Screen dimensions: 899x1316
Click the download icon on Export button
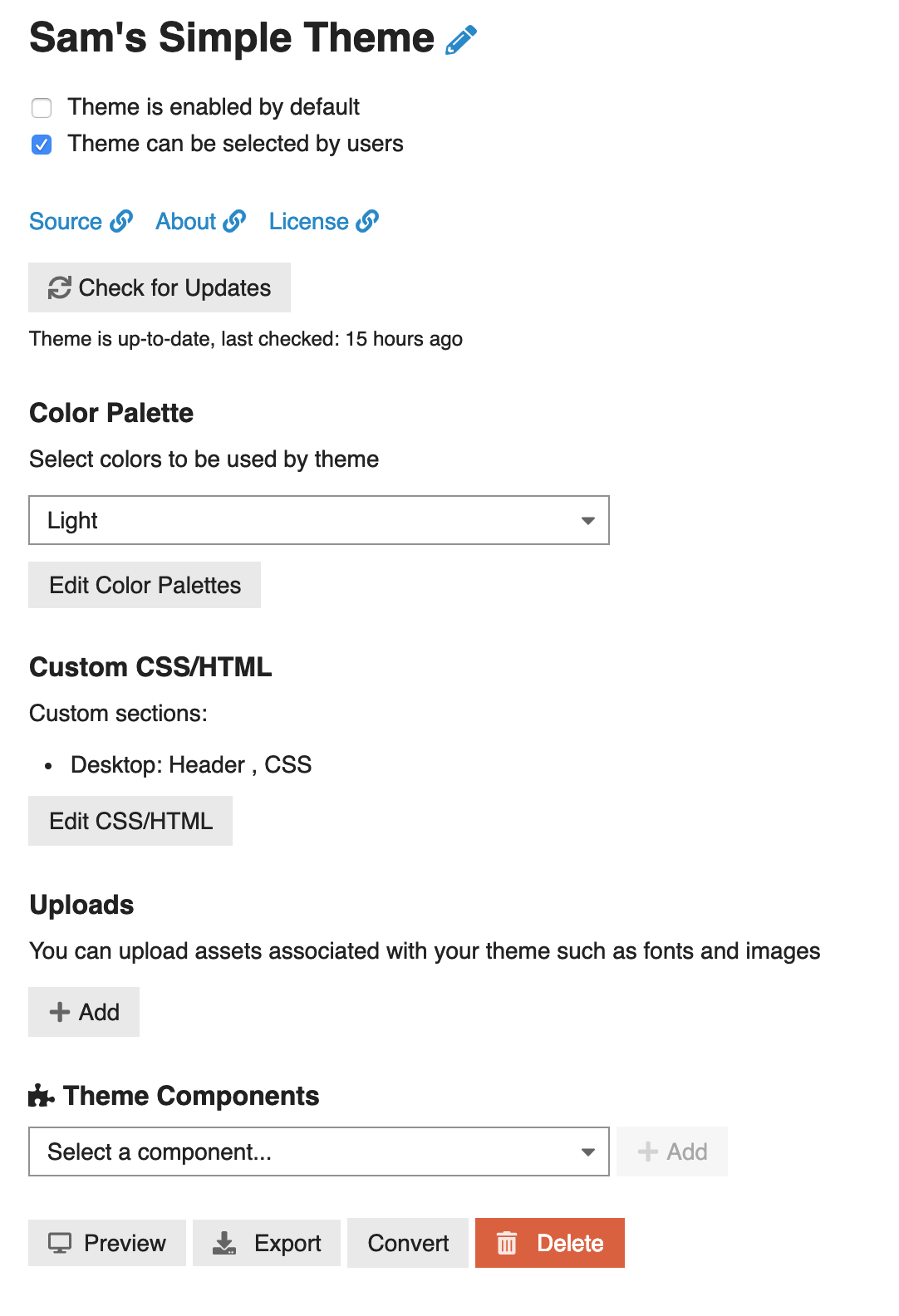coord(224,1243)
